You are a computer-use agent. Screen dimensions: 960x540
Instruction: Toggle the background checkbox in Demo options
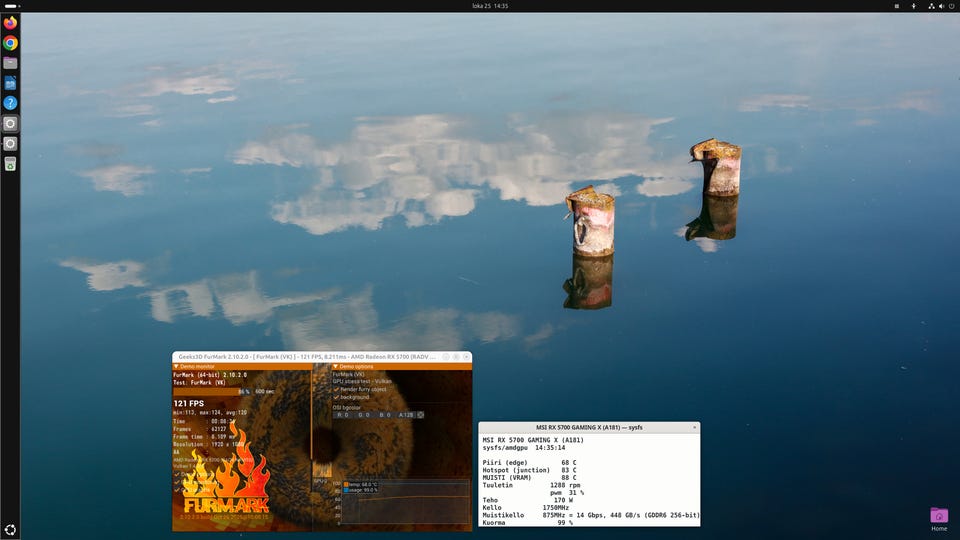pyautogui.click(x=337, y=397)
